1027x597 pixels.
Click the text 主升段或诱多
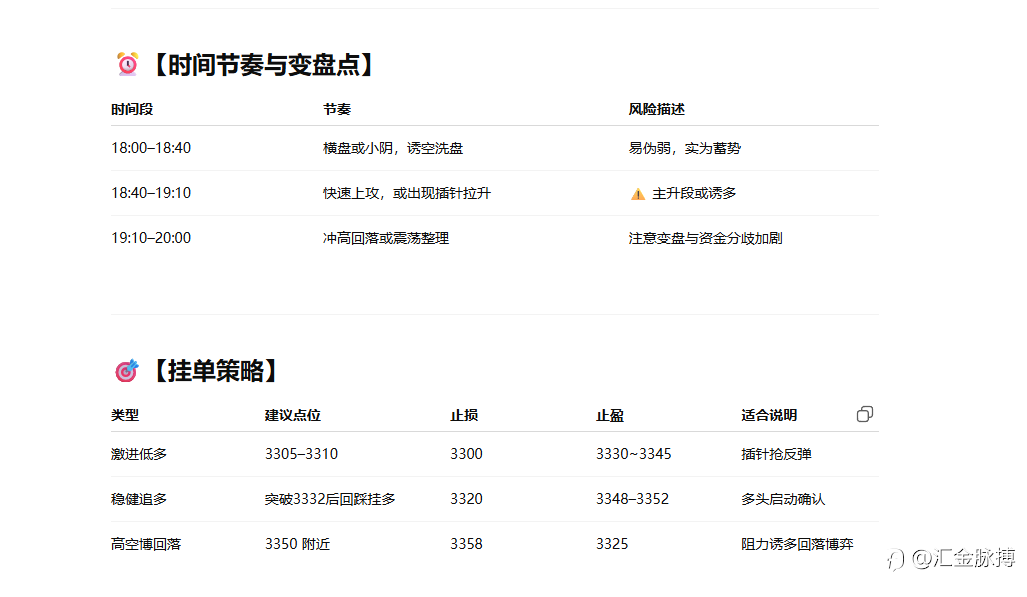tap(694, 193)
